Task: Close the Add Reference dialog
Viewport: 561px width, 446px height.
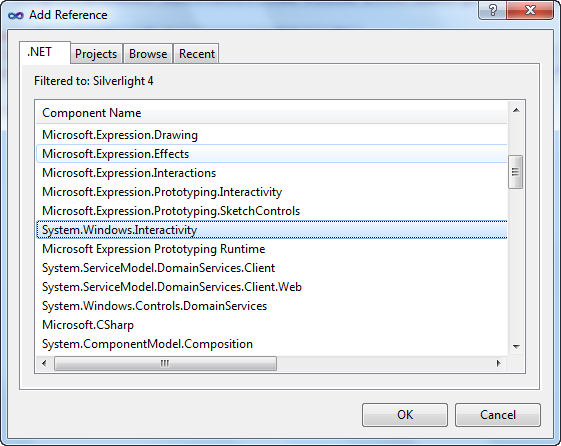Action: point(530,10)
